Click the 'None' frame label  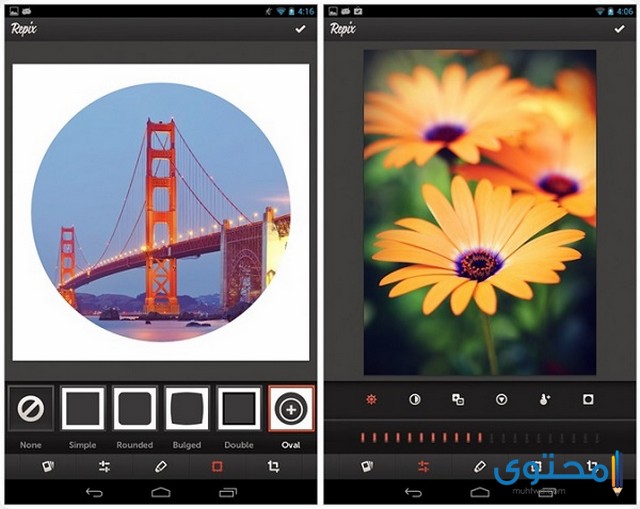click(31, 445)
